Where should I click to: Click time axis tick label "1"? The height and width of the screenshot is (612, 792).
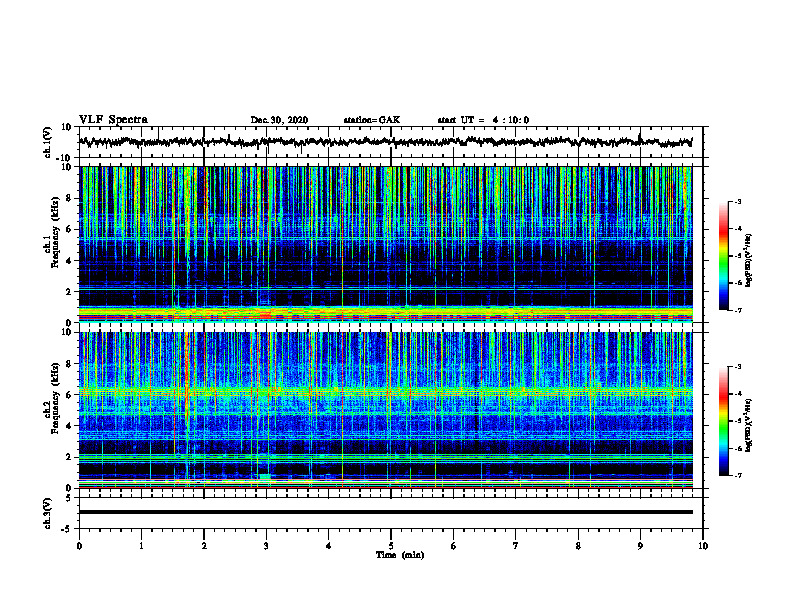point(141,546)
